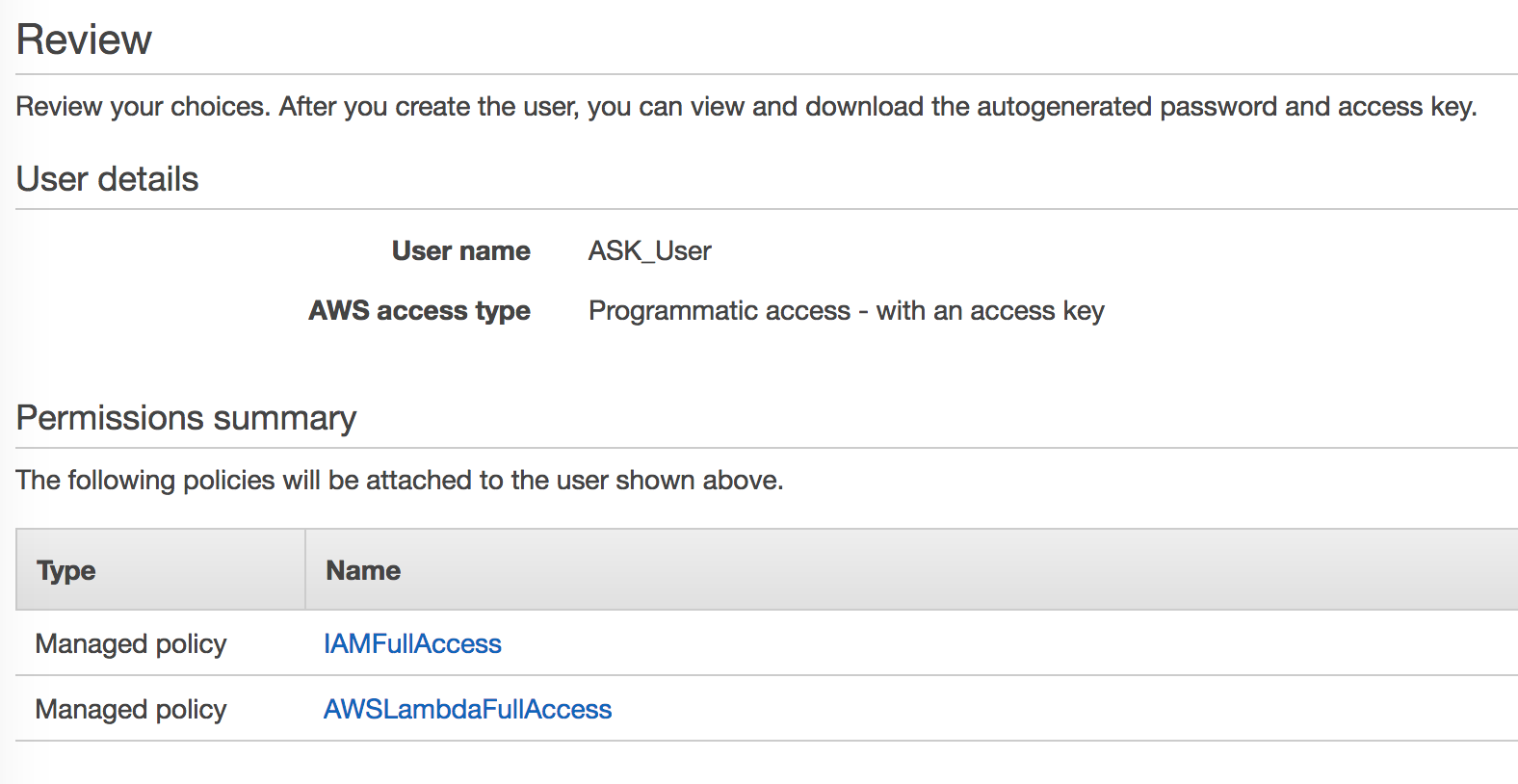Click the 'with an access key' text
The height and width of the screenshot is (784, 1518).
990,310
